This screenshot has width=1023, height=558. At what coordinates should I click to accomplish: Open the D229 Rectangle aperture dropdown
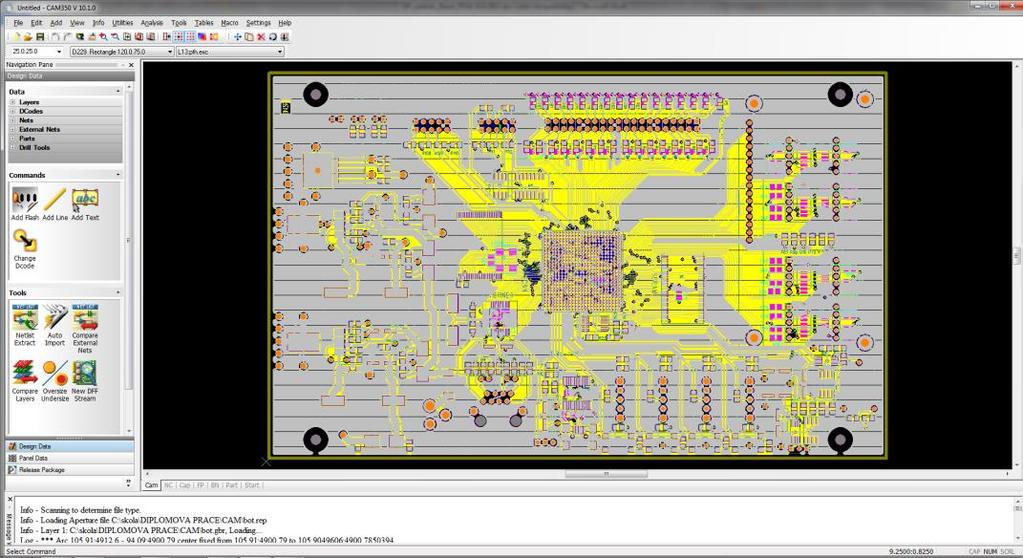(170, 52)
